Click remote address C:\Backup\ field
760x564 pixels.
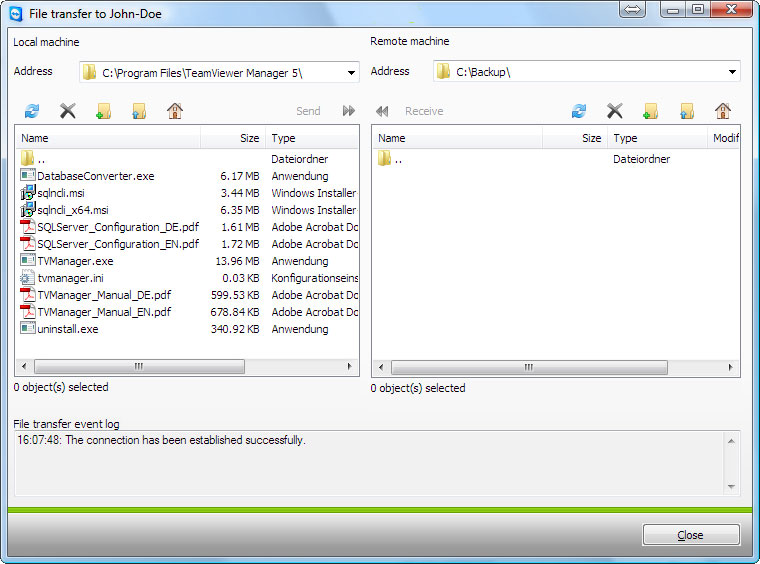click(x=587, y=72)
